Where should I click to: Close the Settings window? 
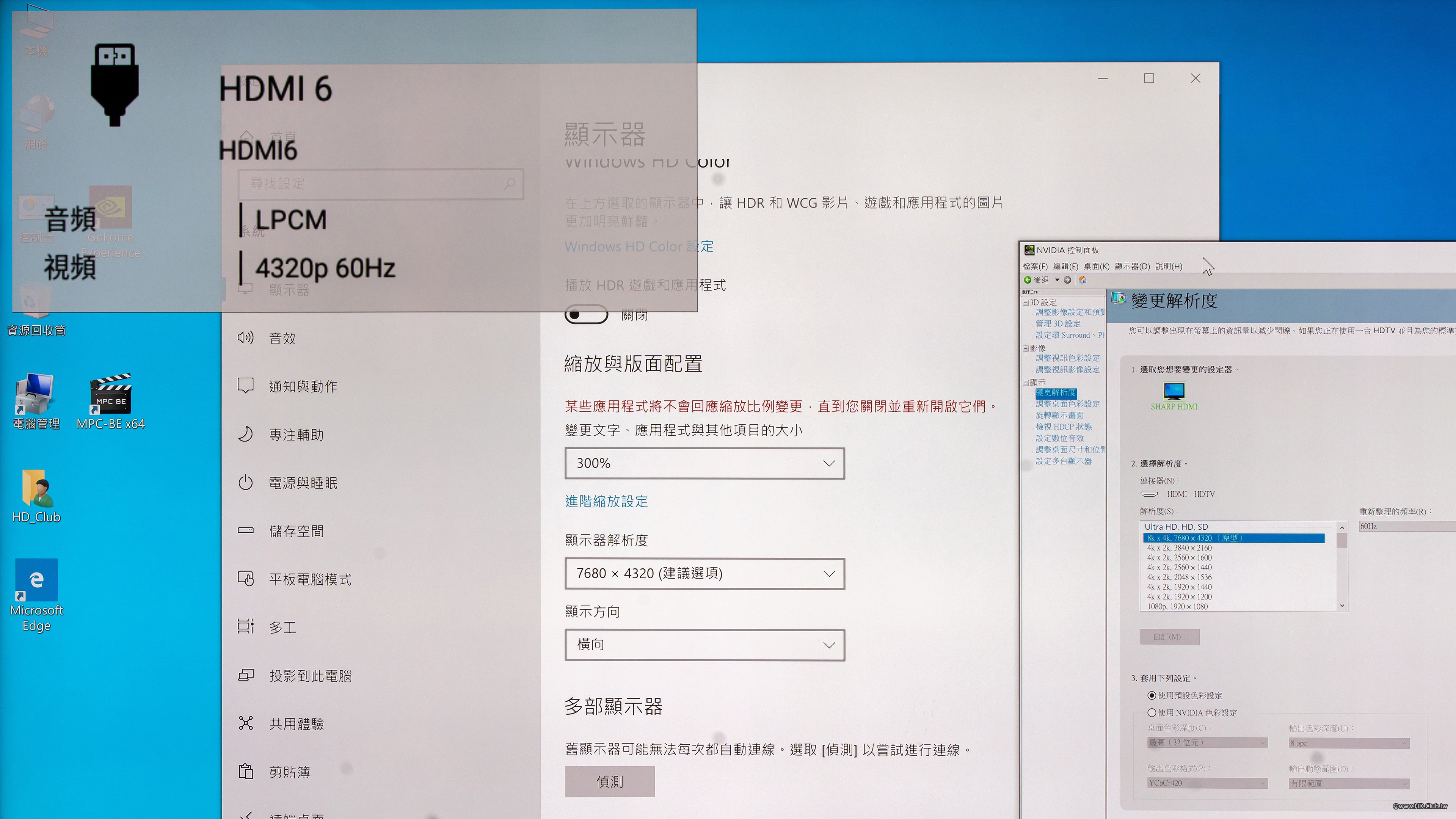coord(1196,78)
